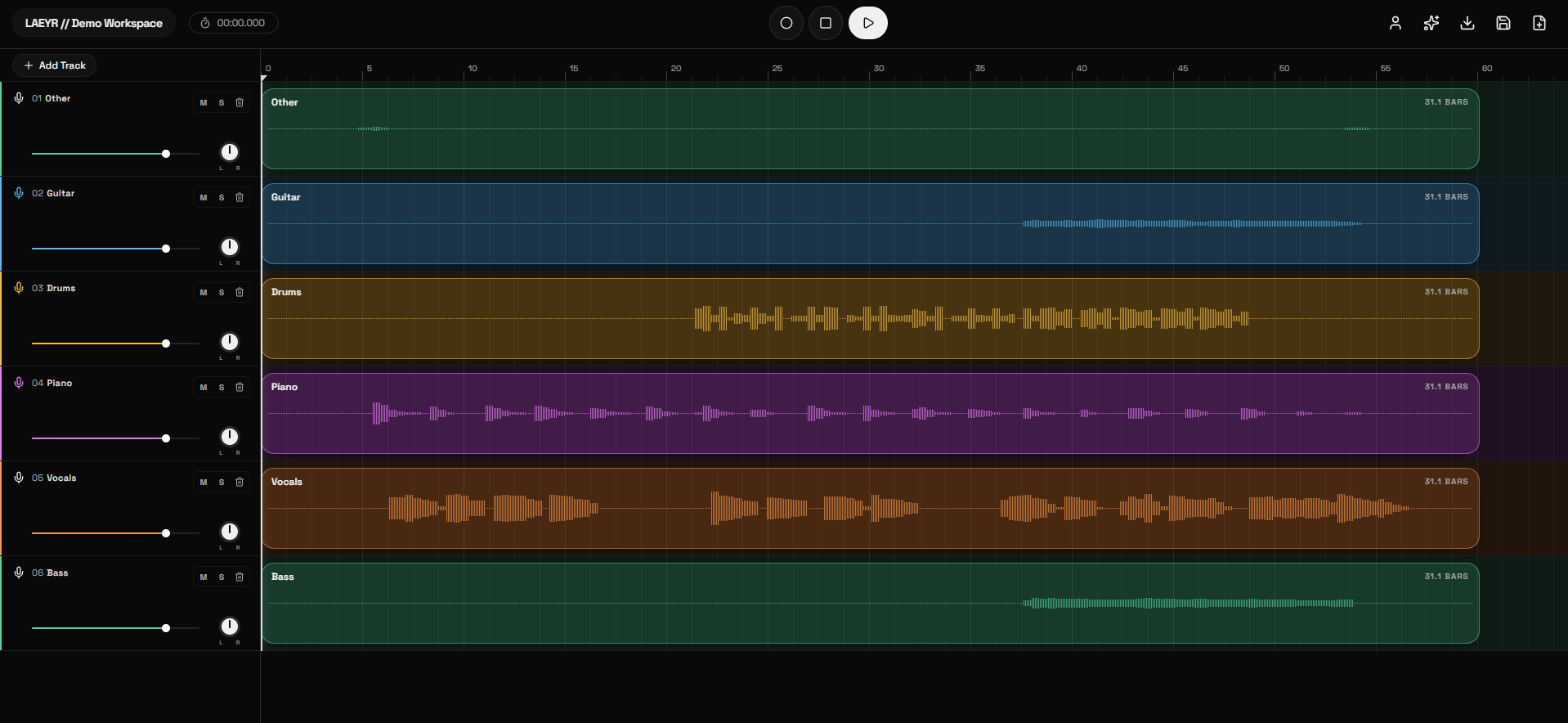Screen dimensions: 1568x723
Task: Click the Vocals track pan knob
Action: click(230, 532)
